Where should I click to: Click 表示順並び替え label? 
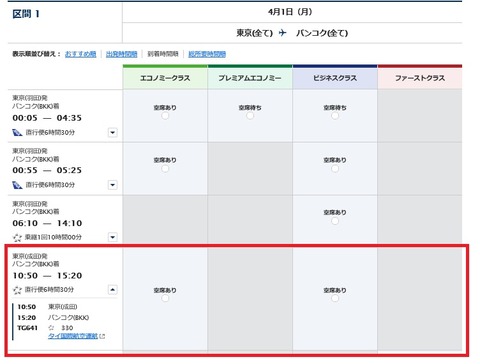tap(36, 54)
